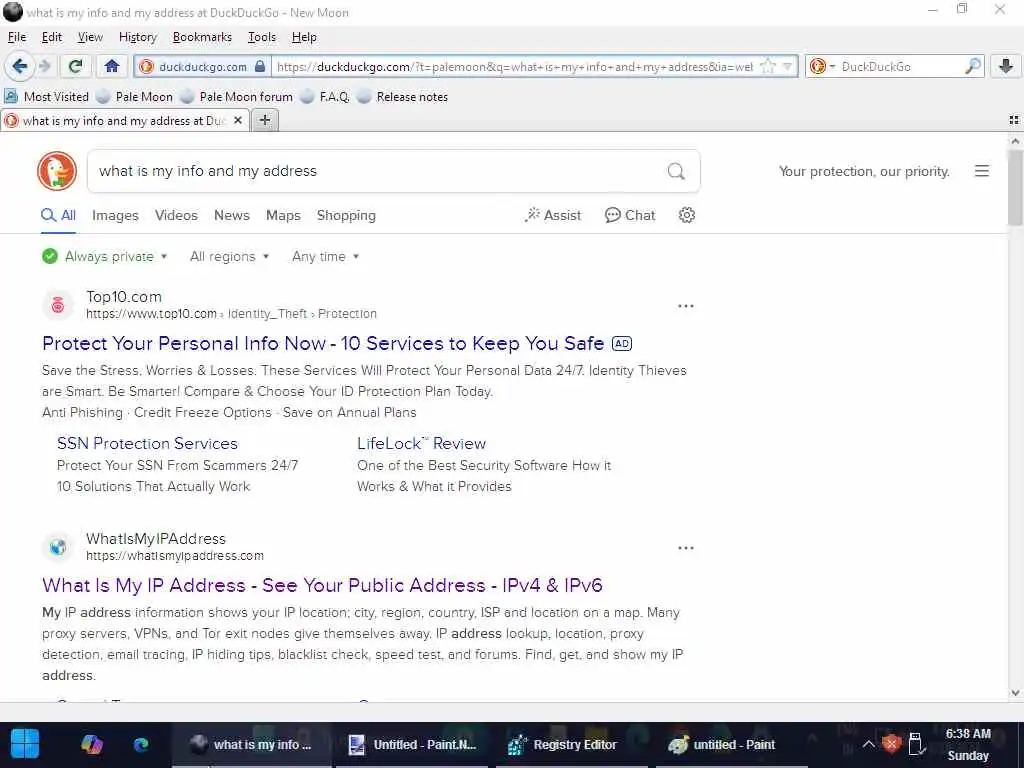Viewport: 1024px width, 768px height.
Task: Click the scrollbar down arrow
Action: [x=1015, y=693]
